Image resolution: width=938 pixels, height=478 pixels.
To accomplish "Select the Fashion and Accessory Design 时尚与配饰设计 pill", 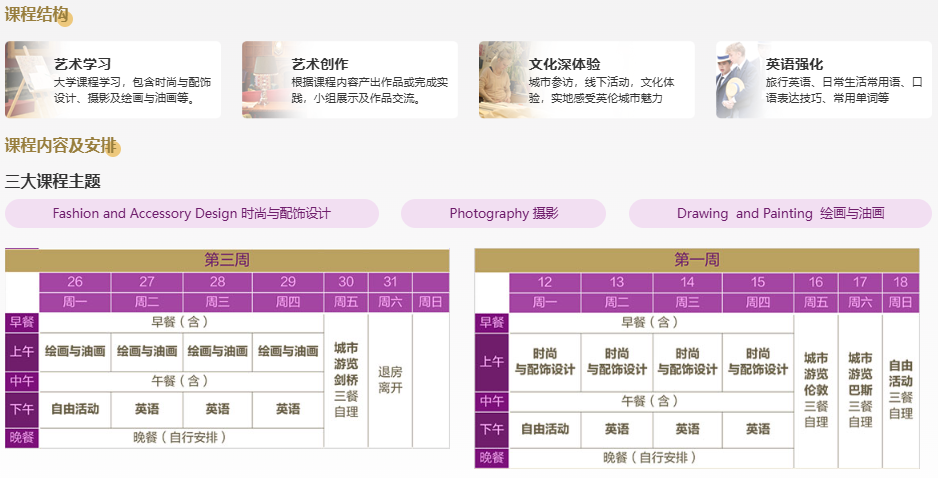I will [191, 214].
